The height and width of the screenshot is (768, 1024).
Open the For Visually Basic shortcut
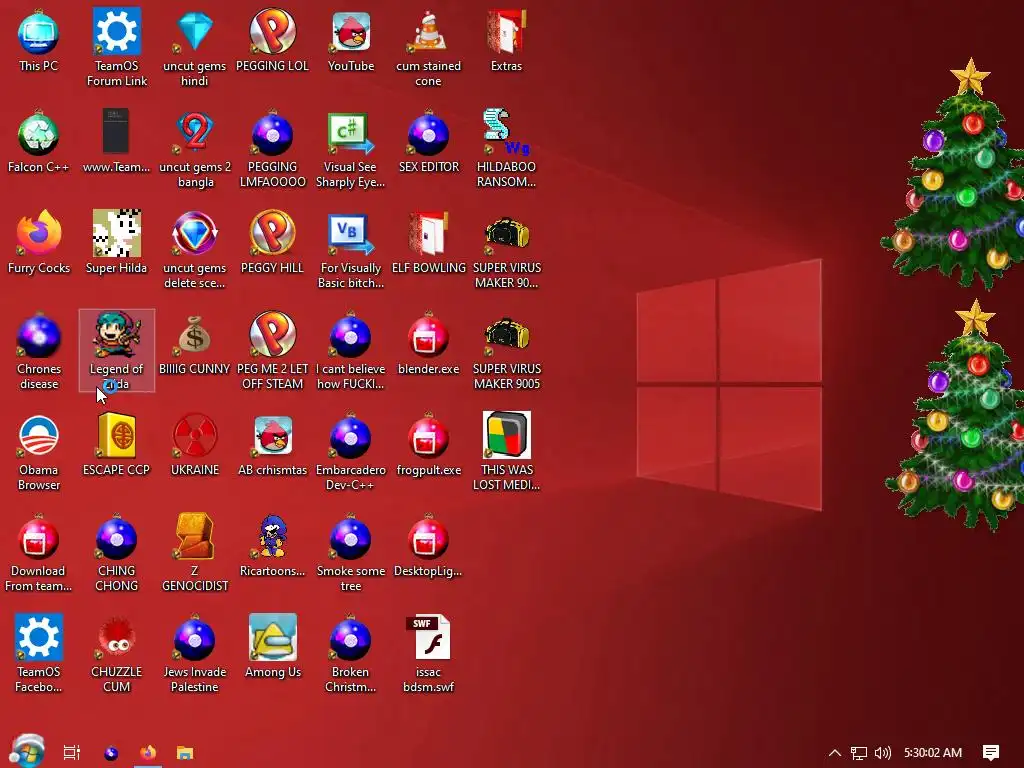[351, 249]
